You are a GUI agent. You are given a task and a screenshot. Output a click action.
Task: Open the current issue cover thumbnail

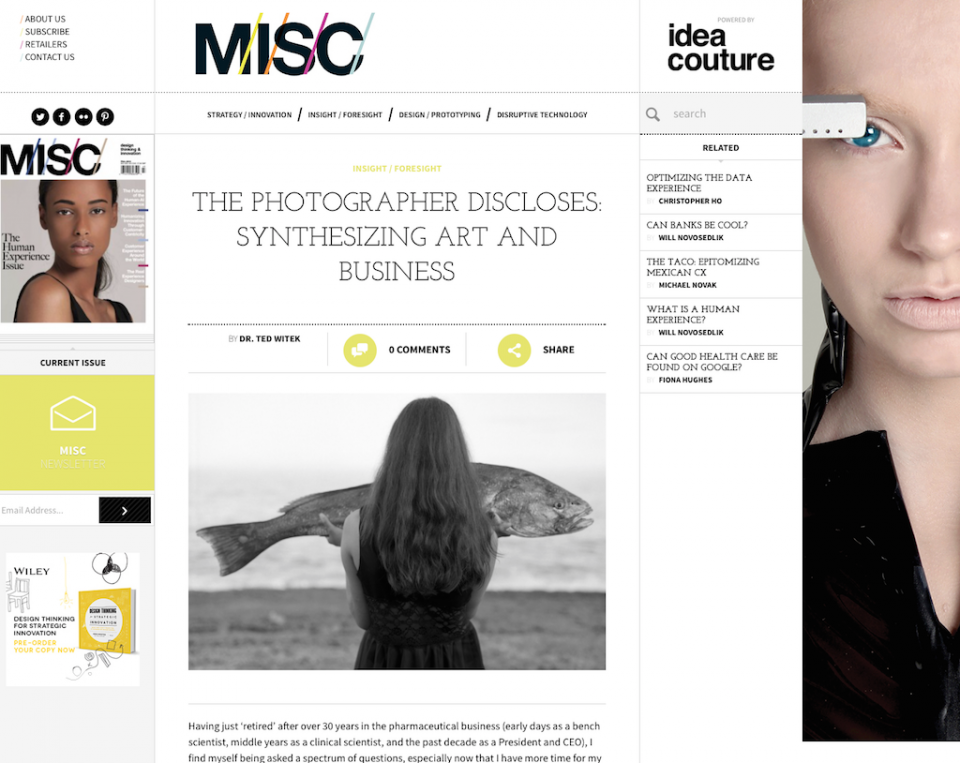pyautogui.click(x=73, y=230)
